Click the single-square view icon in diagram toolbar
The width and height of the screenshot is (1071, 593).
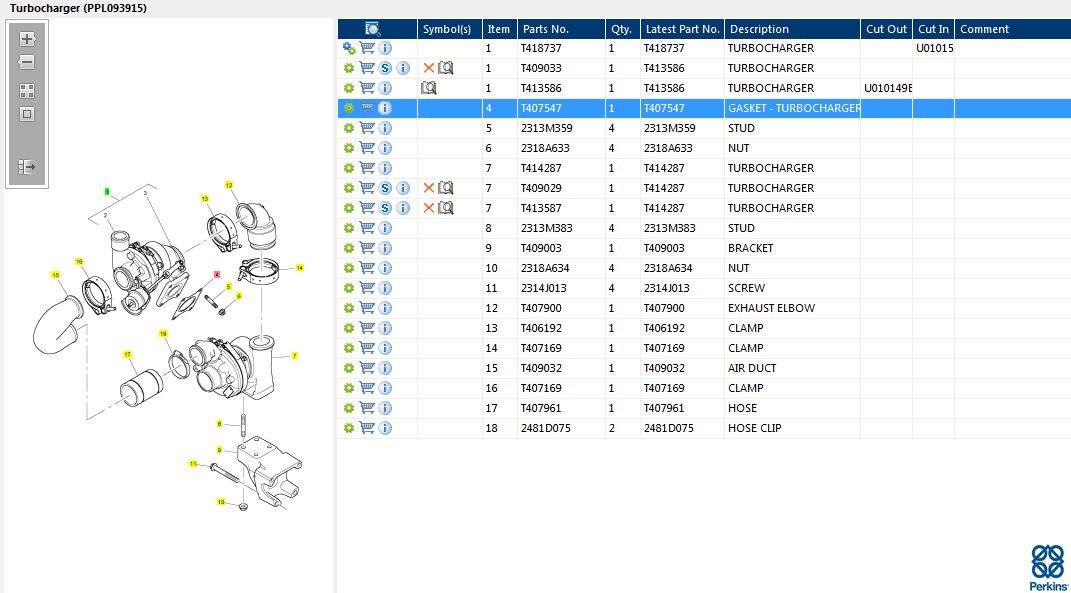(27, 114)
